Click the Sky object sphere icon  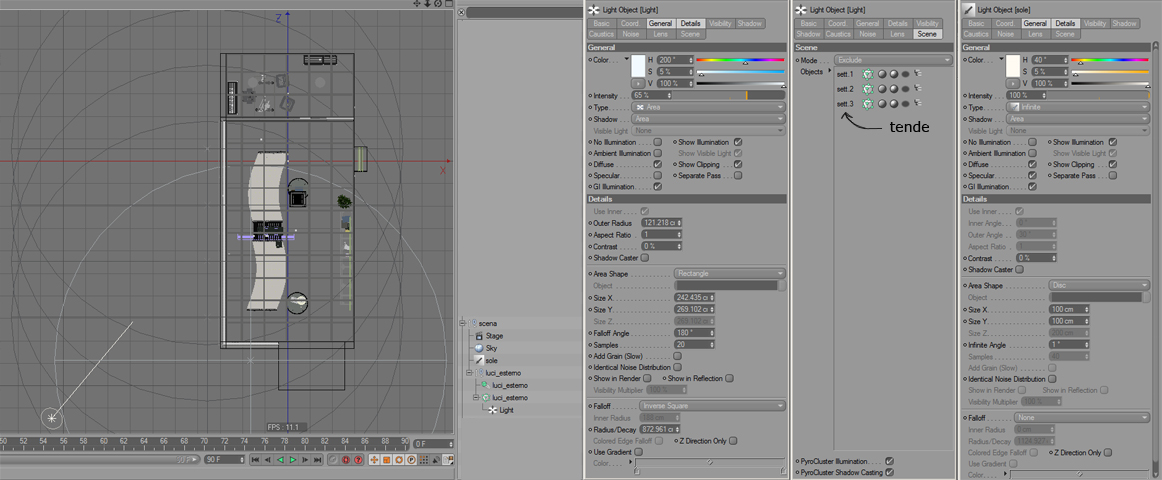tap(479, 348)
